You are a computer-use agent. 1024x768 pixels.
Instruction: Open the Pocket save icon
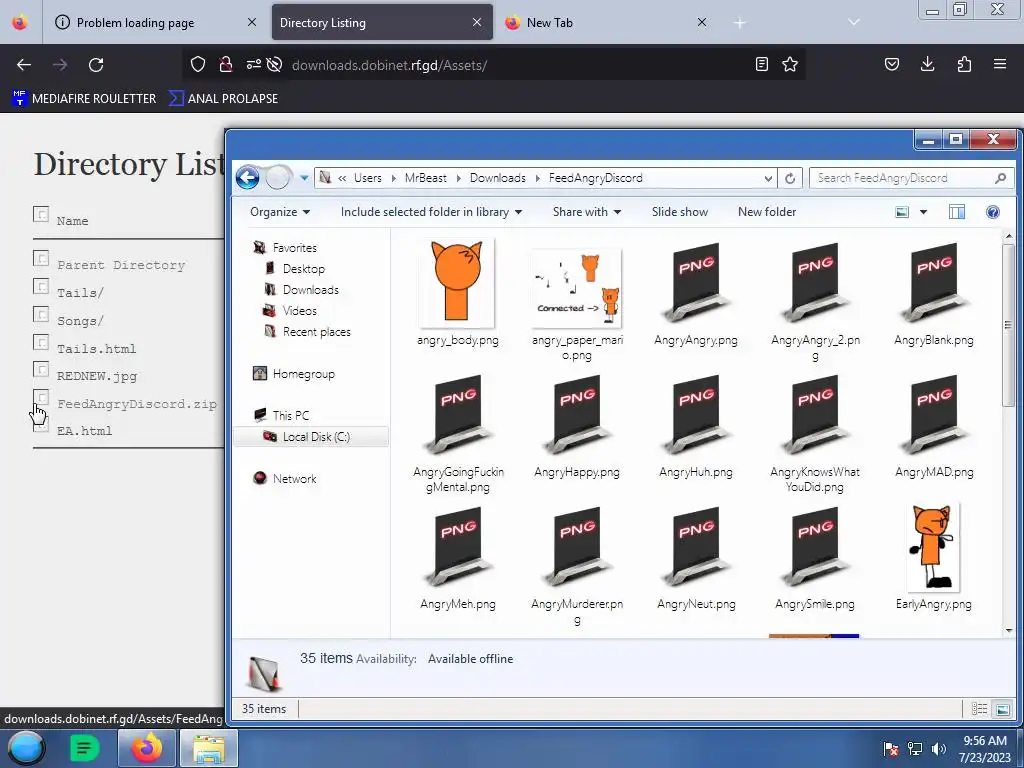891,64
